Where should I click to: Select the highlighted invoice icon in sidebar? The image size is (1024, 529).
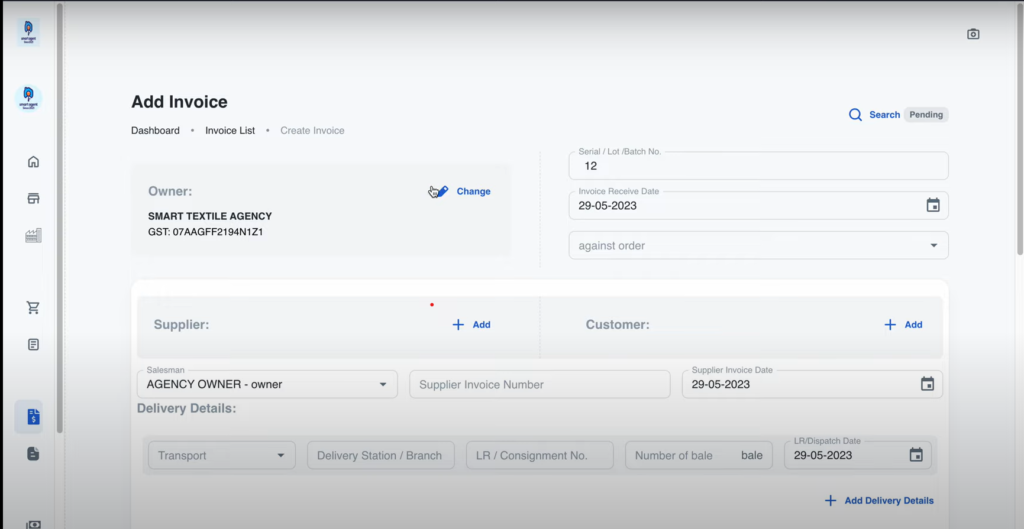(x=33, y=417)
